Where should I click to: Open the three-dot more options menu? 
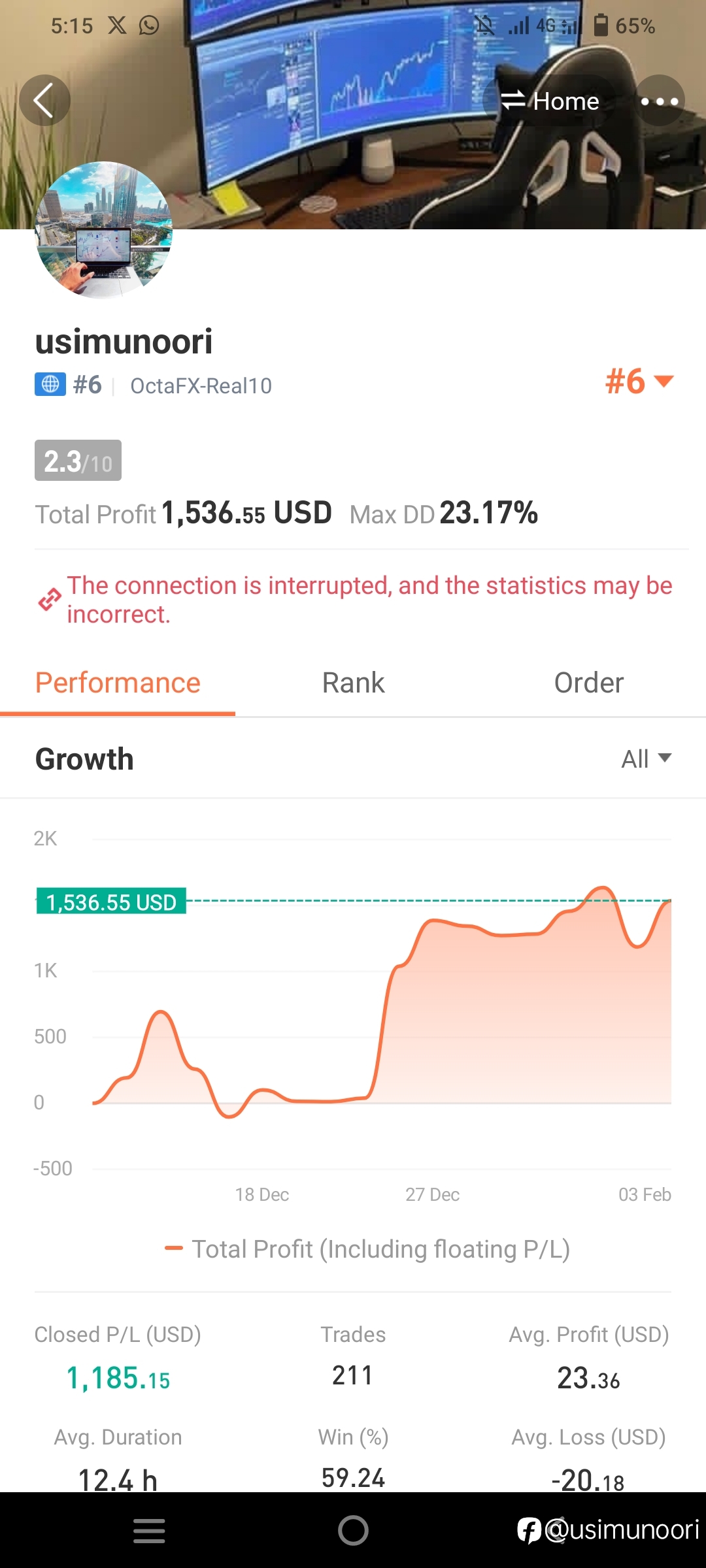click(x=659, y=101)
